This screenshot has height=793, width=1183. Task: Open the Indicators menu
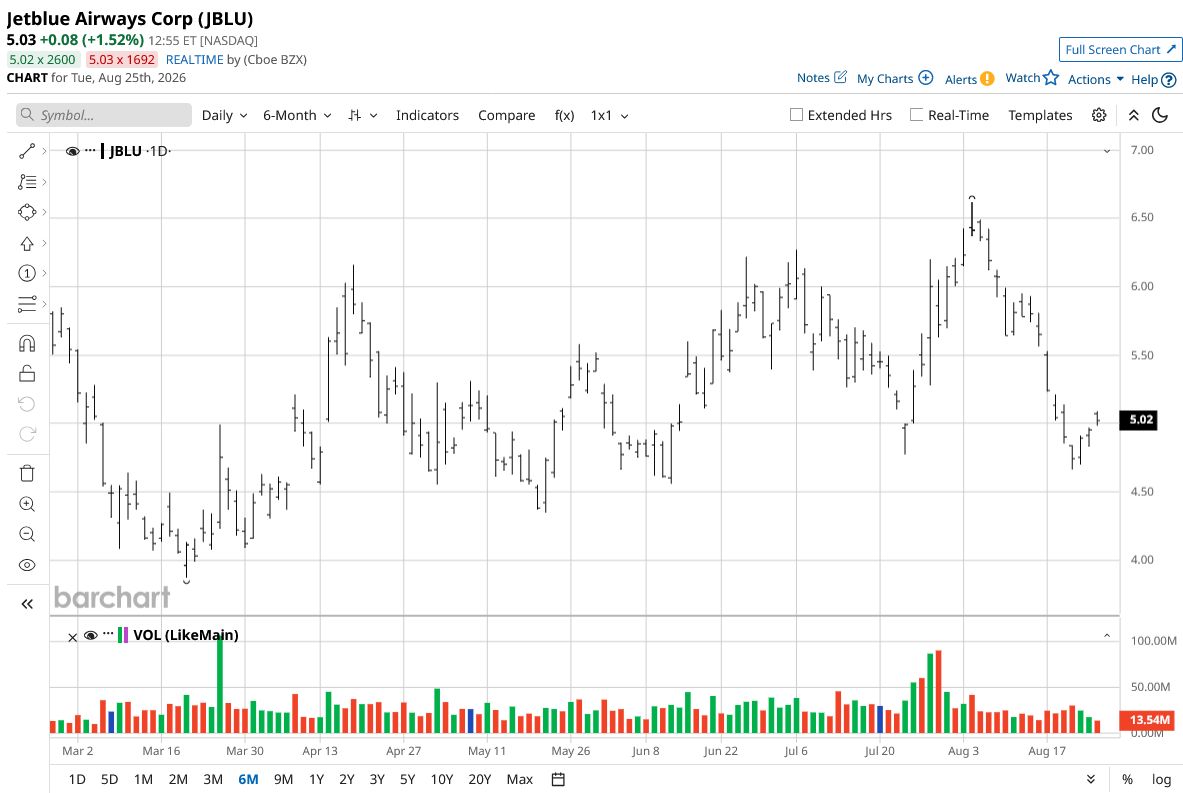click(427, 115)
